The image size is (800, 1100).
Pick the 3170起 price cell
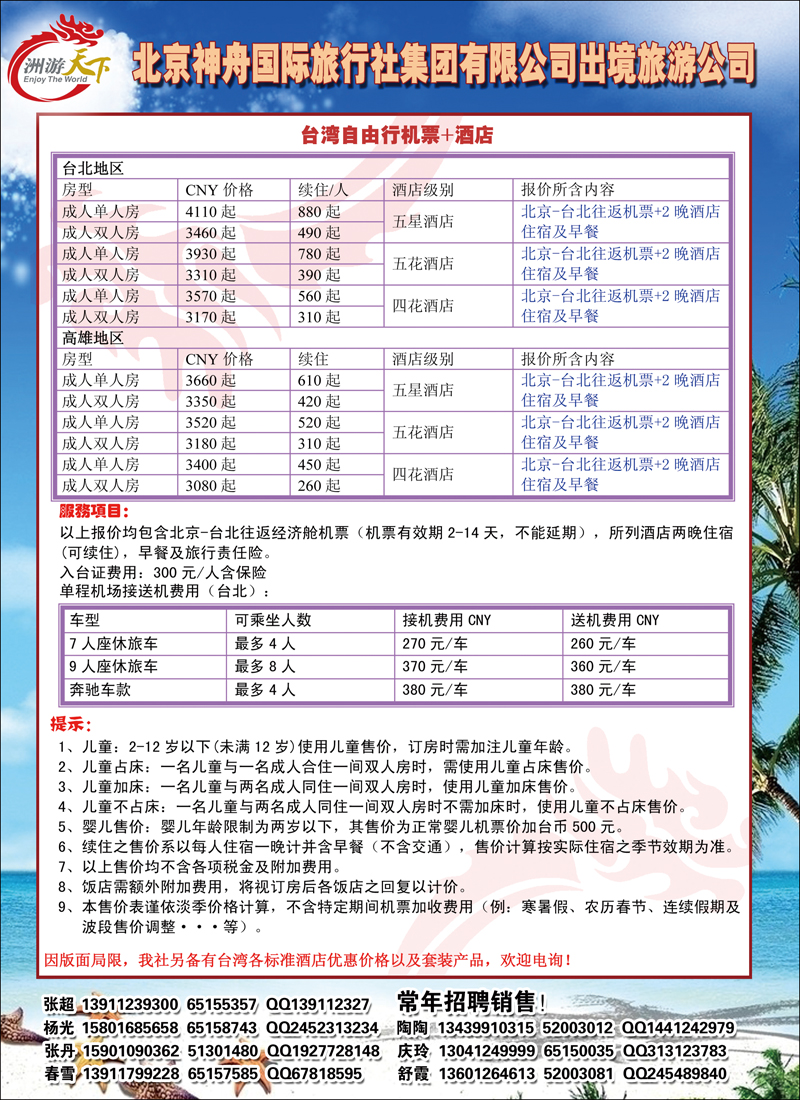[211, 317]
